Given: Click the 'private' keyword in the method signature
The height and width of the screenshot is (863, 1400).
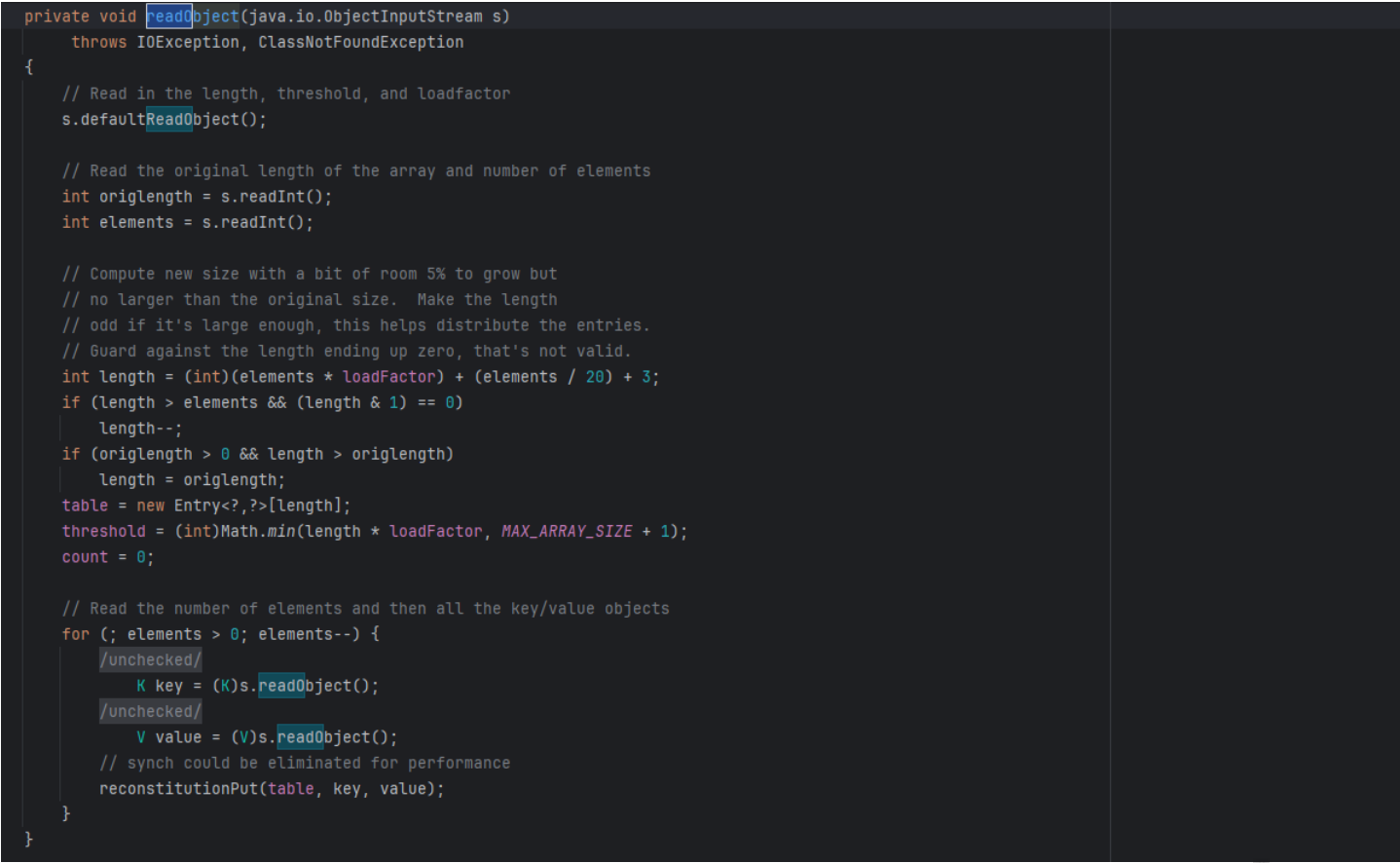Looking at the screenshot, I should [x=56, y=17].
